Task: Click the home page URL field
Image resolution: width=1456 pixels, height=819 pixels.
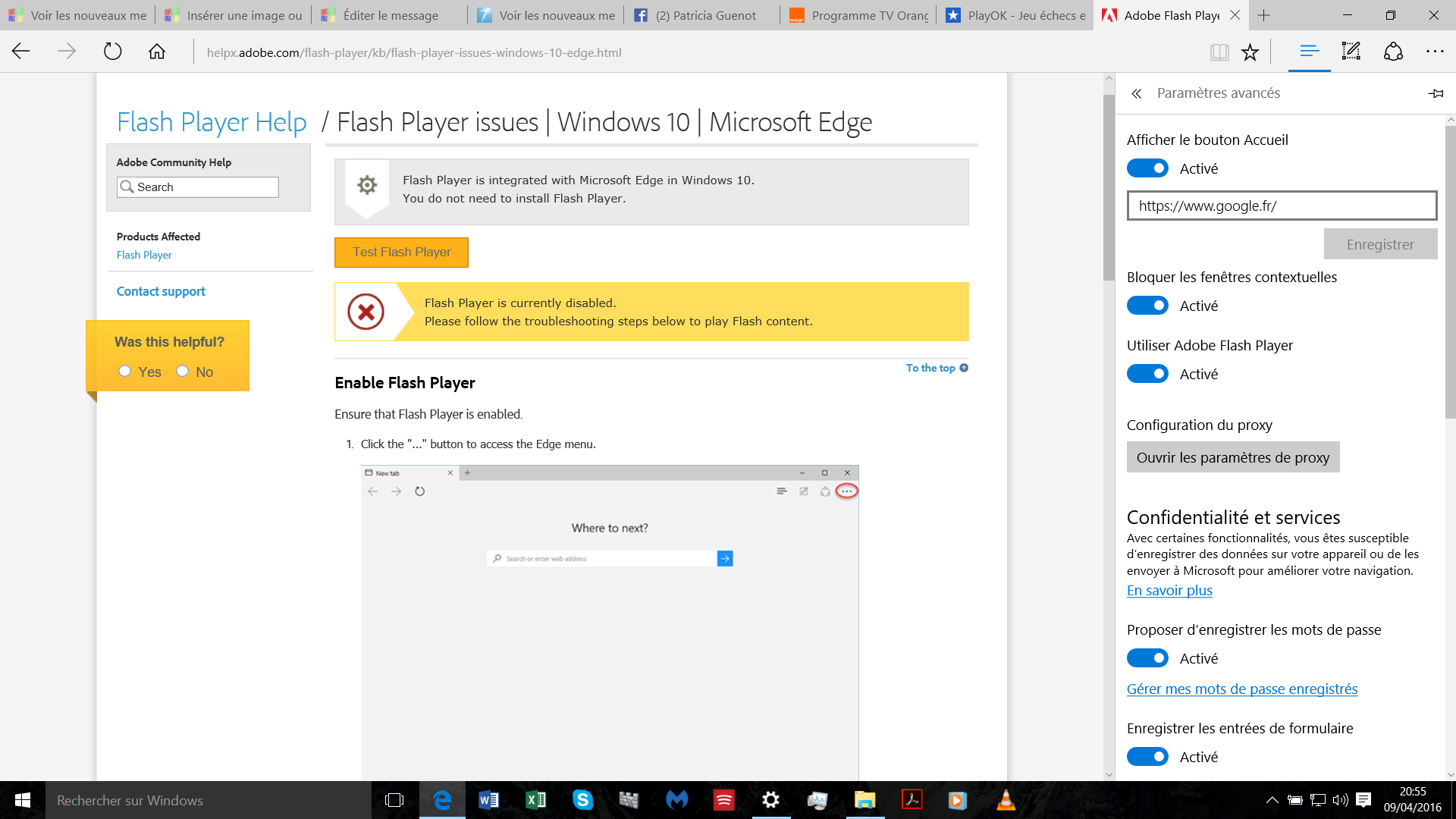Action: [1282, 206]
